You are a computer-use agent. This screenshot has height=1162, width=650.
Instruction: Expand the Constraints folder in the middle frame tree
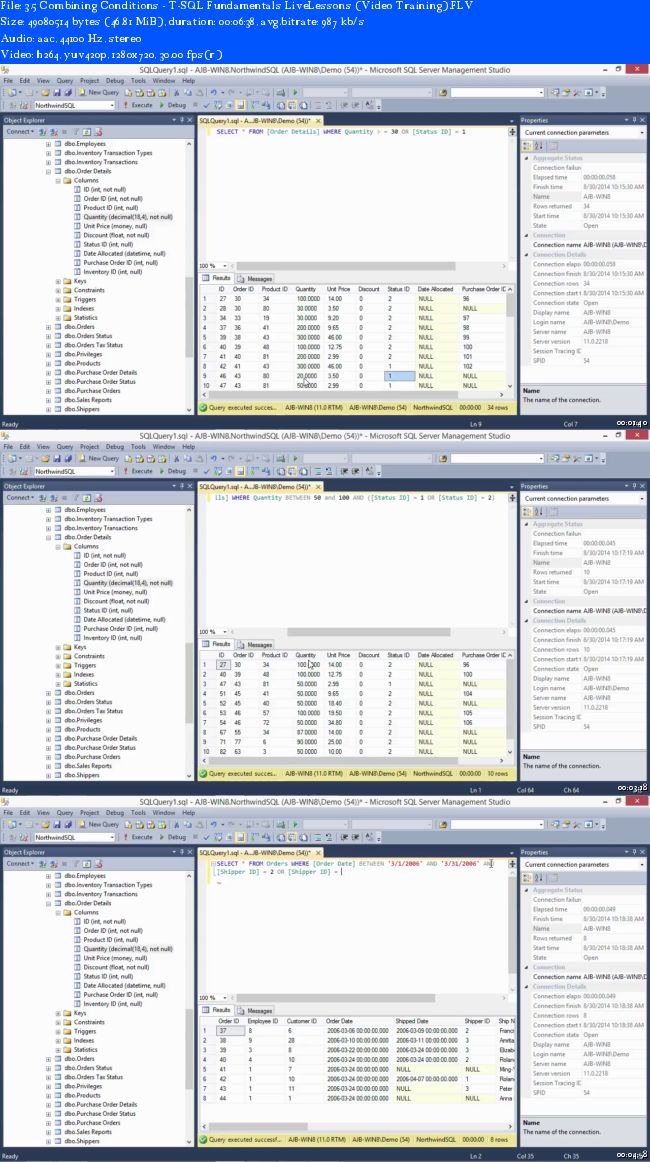click(x=58, y=657)
